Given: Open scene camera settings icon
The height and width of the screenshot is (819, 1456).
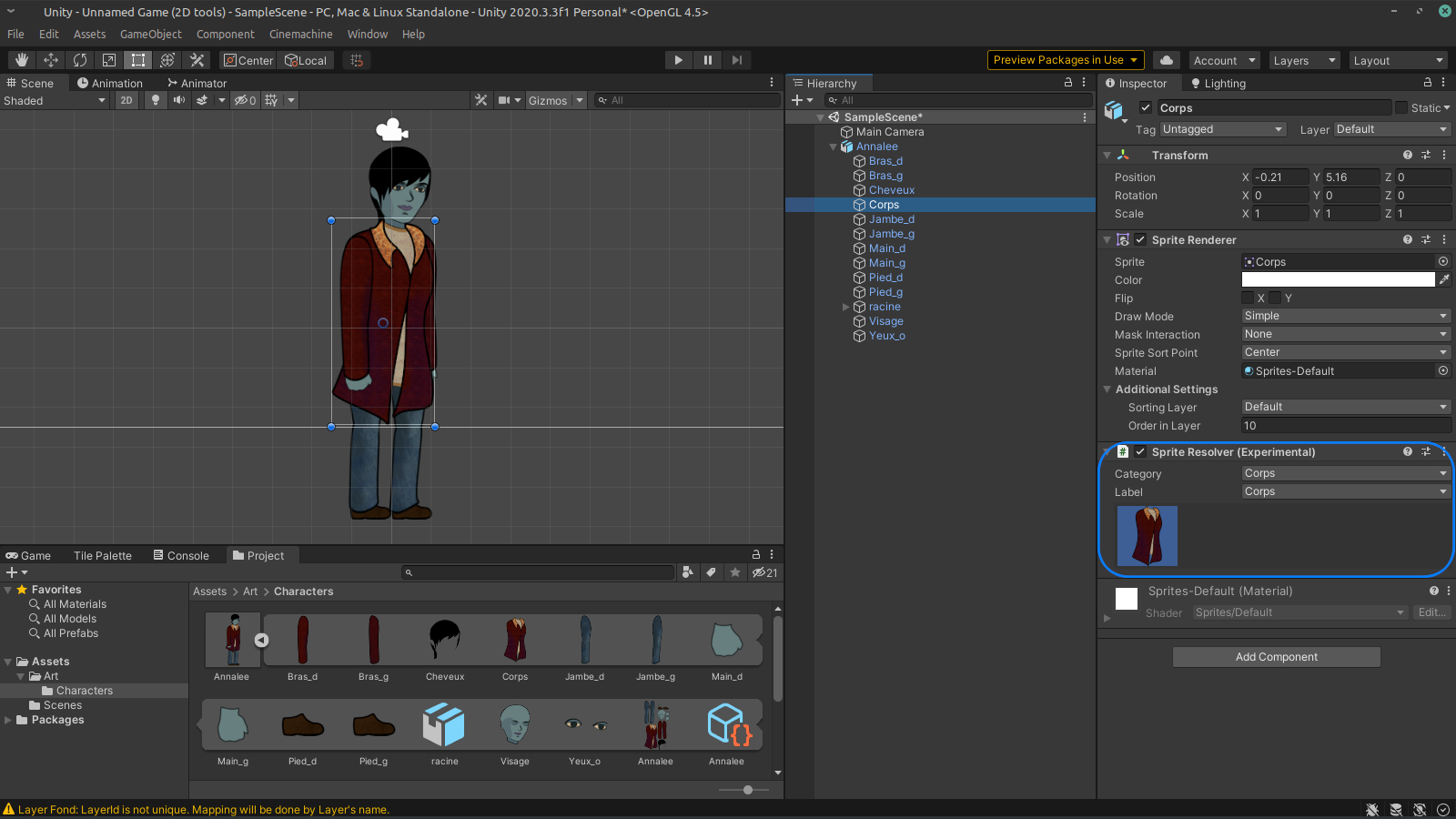Looking at the screenshot, I should coord(504,100).
